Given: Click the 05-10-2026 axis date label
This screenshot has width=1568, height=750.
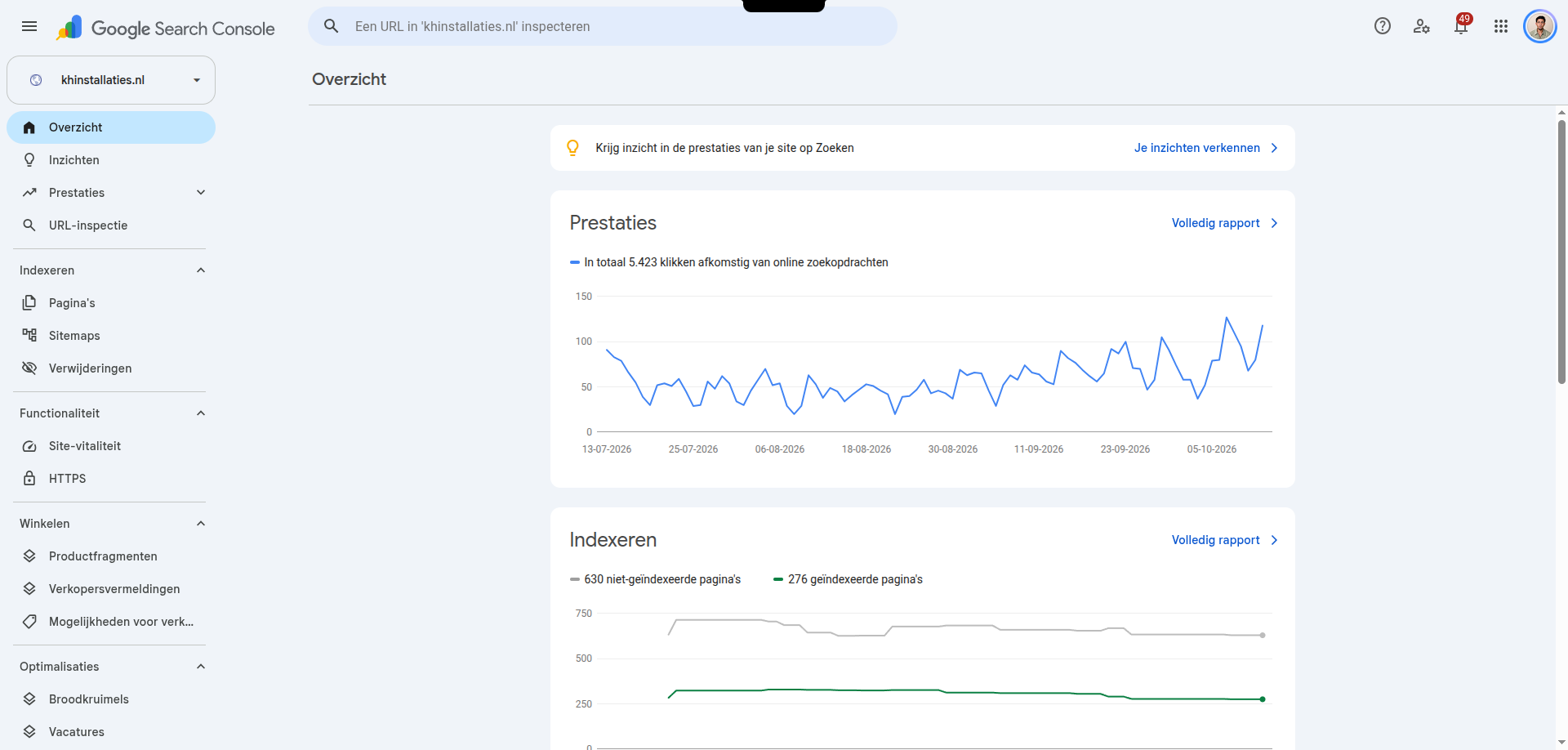Looking at the screenshot, I should coord(1212,449).
